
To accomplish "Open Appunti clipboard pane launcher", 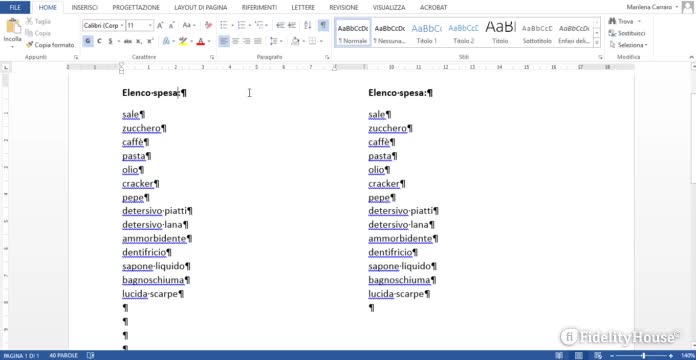I will (76, 57).
